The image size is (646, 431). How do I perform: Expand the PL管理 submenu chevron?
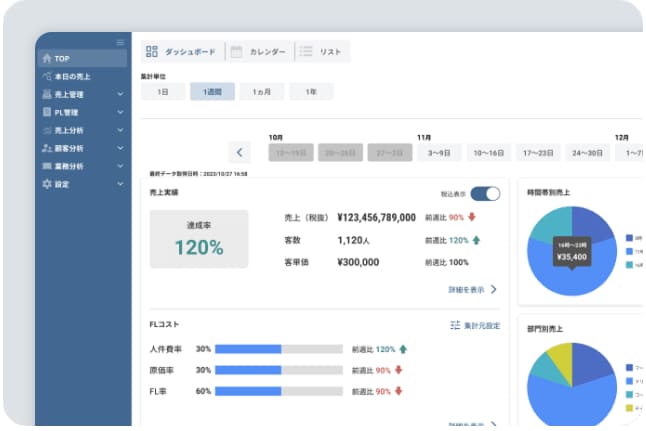click(120, 112)
